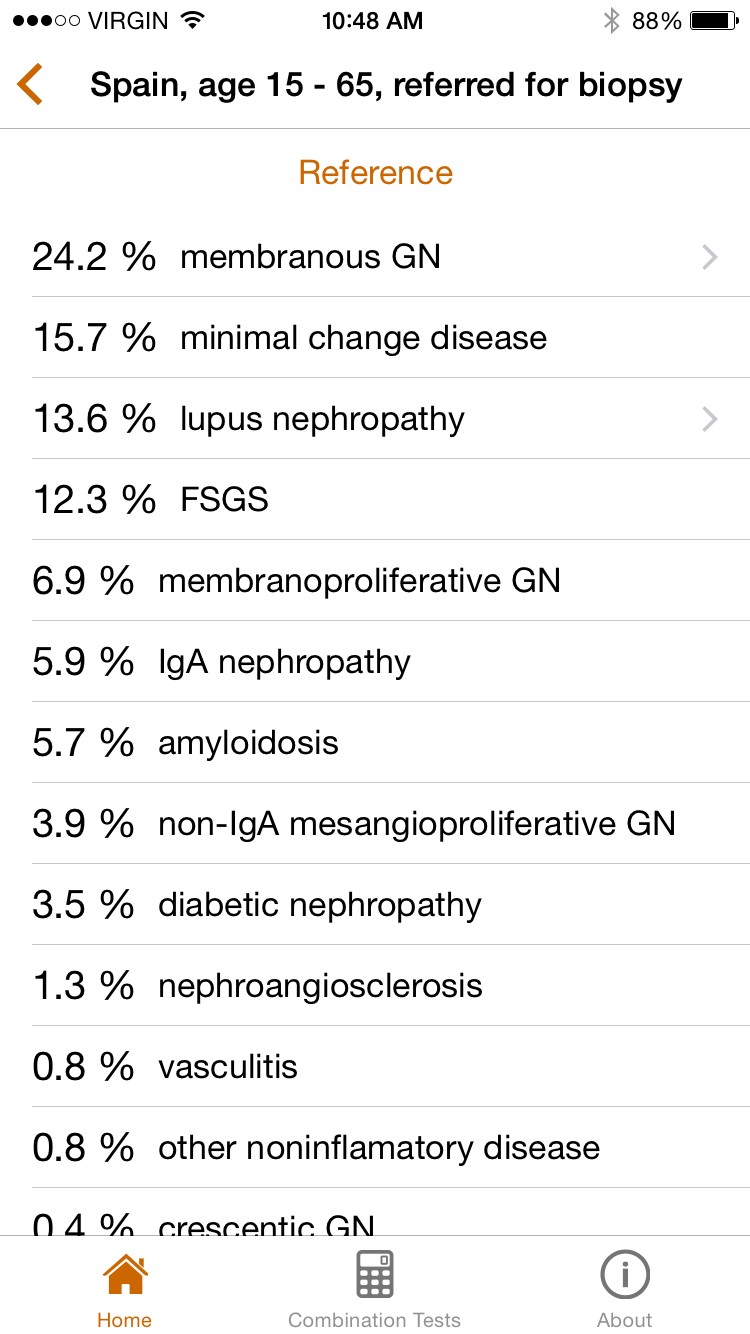Switch to Combination Tests tab label
Screen dimensions: 750x1334
375,1320
